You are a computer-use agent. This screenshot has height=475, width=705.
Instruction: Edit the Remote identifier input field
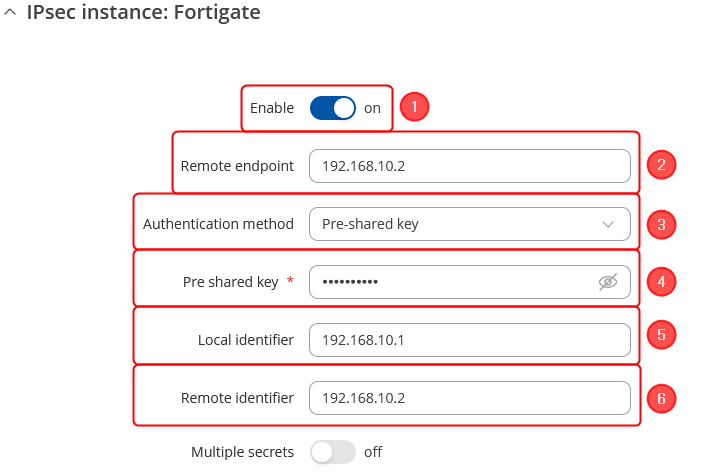469,398
